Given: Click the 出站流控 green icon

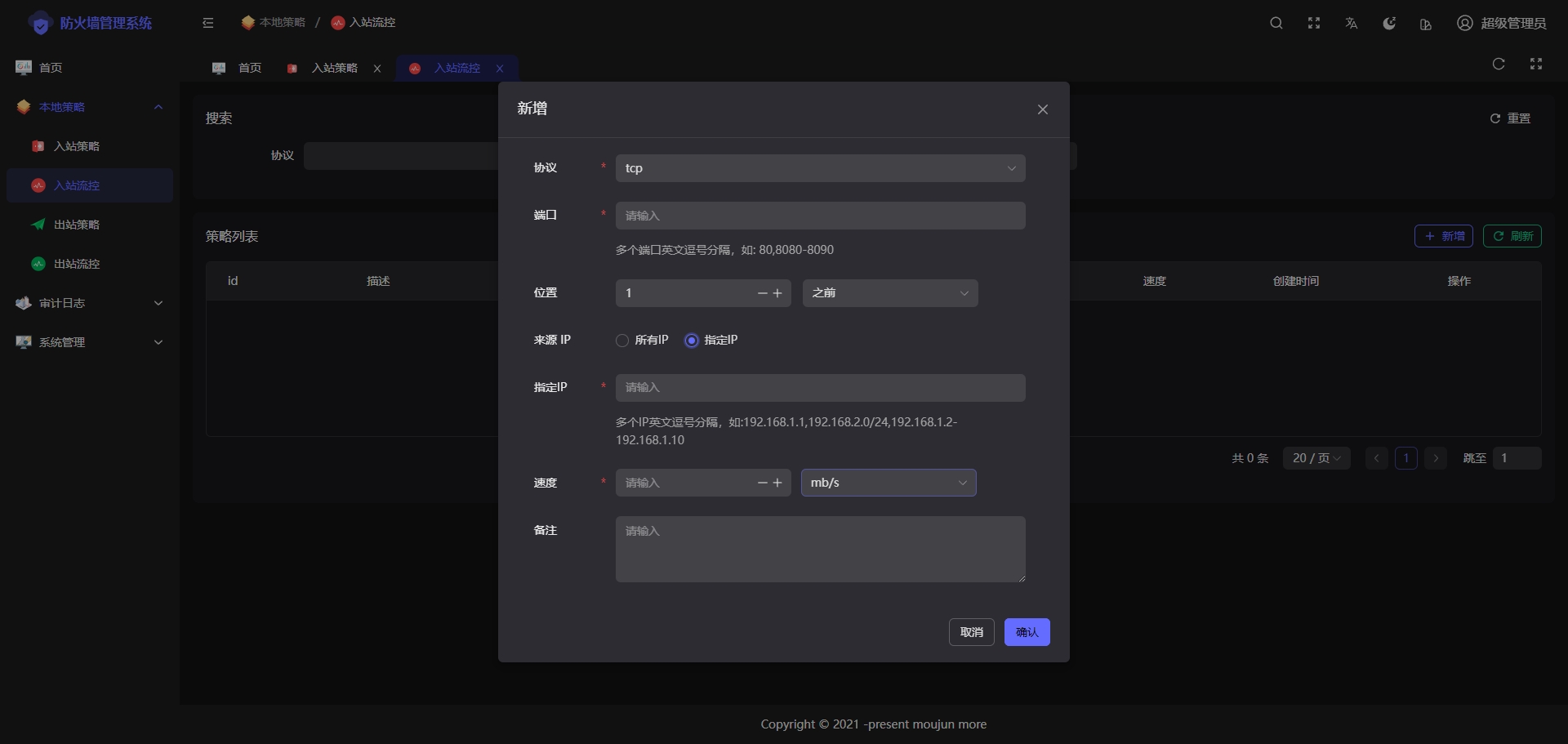Looking at the screenshot, I should [38, 264].
